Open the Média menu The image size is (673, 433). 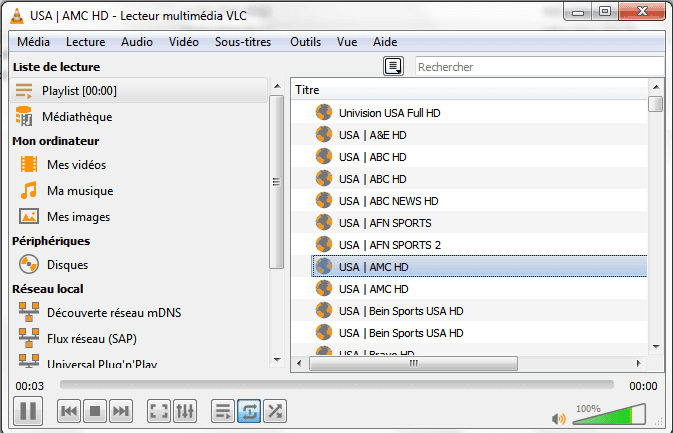click(x=33, y=42)
